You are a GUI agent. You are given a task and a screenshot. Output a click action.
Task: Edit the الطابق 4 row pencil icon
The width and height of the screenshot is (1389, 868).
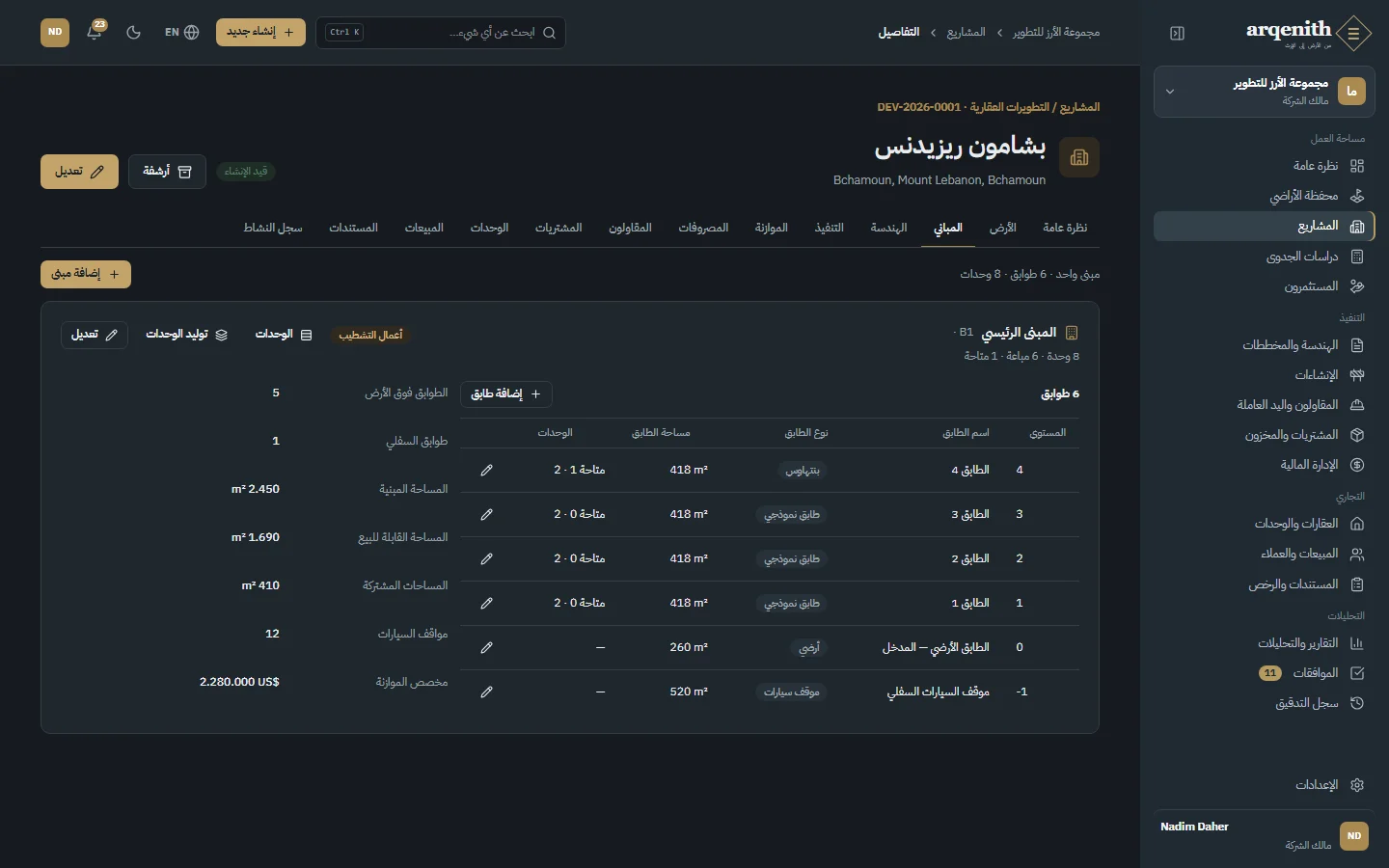click(x=487, y=470)
